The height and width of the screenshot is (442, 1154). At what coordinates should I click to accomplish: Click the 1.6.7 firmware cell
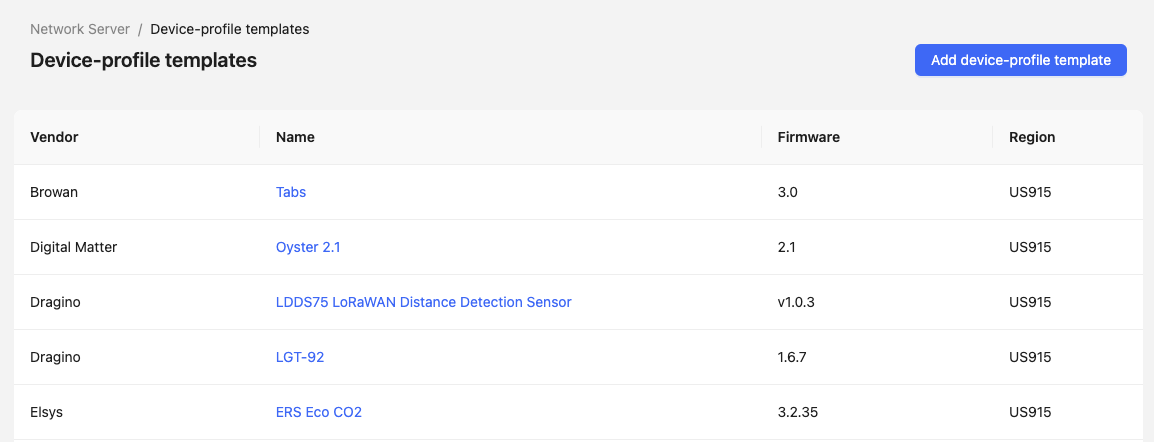[792, 357]
